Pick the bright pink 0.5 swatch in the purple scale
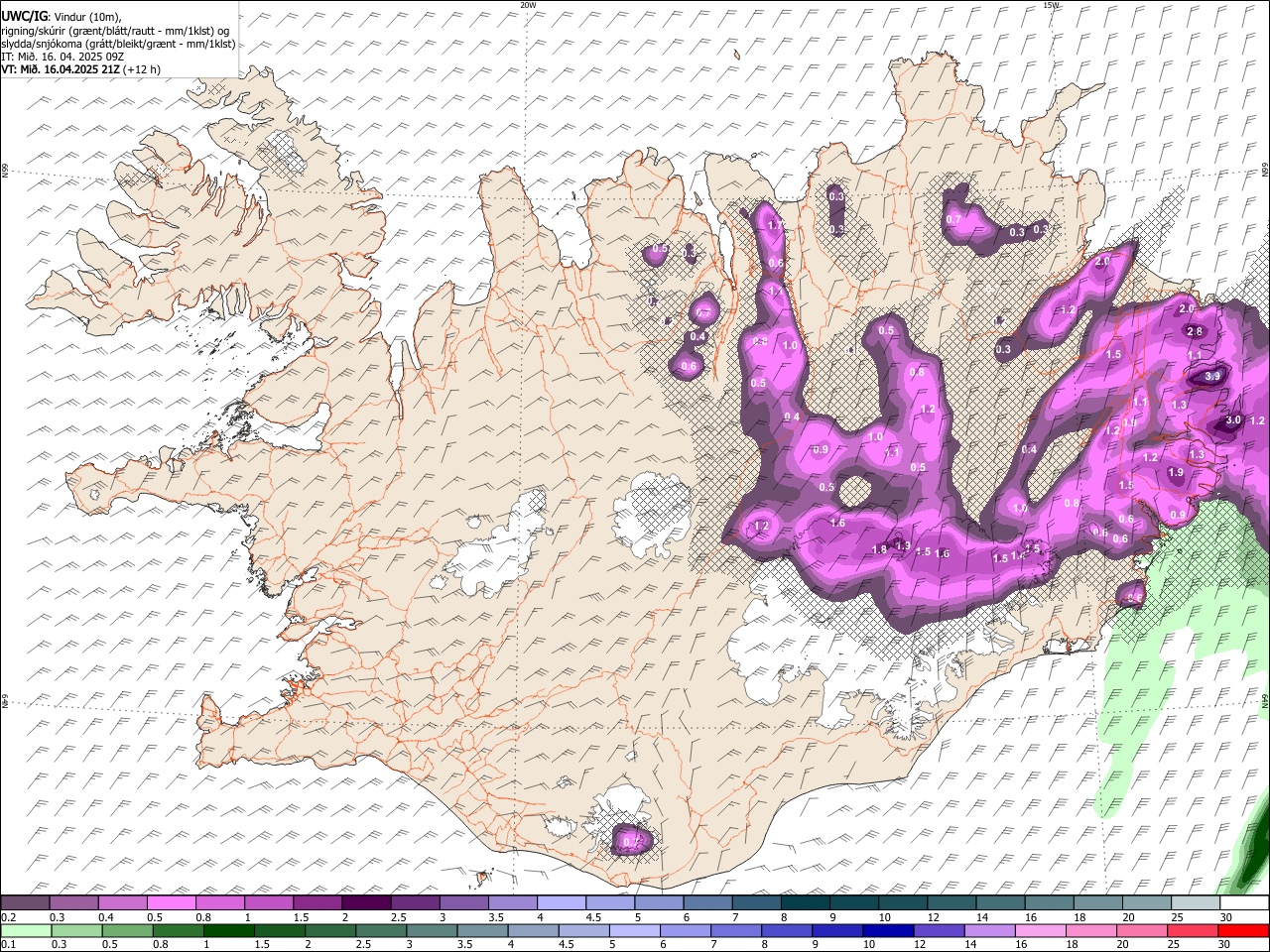 coord(171,903)
